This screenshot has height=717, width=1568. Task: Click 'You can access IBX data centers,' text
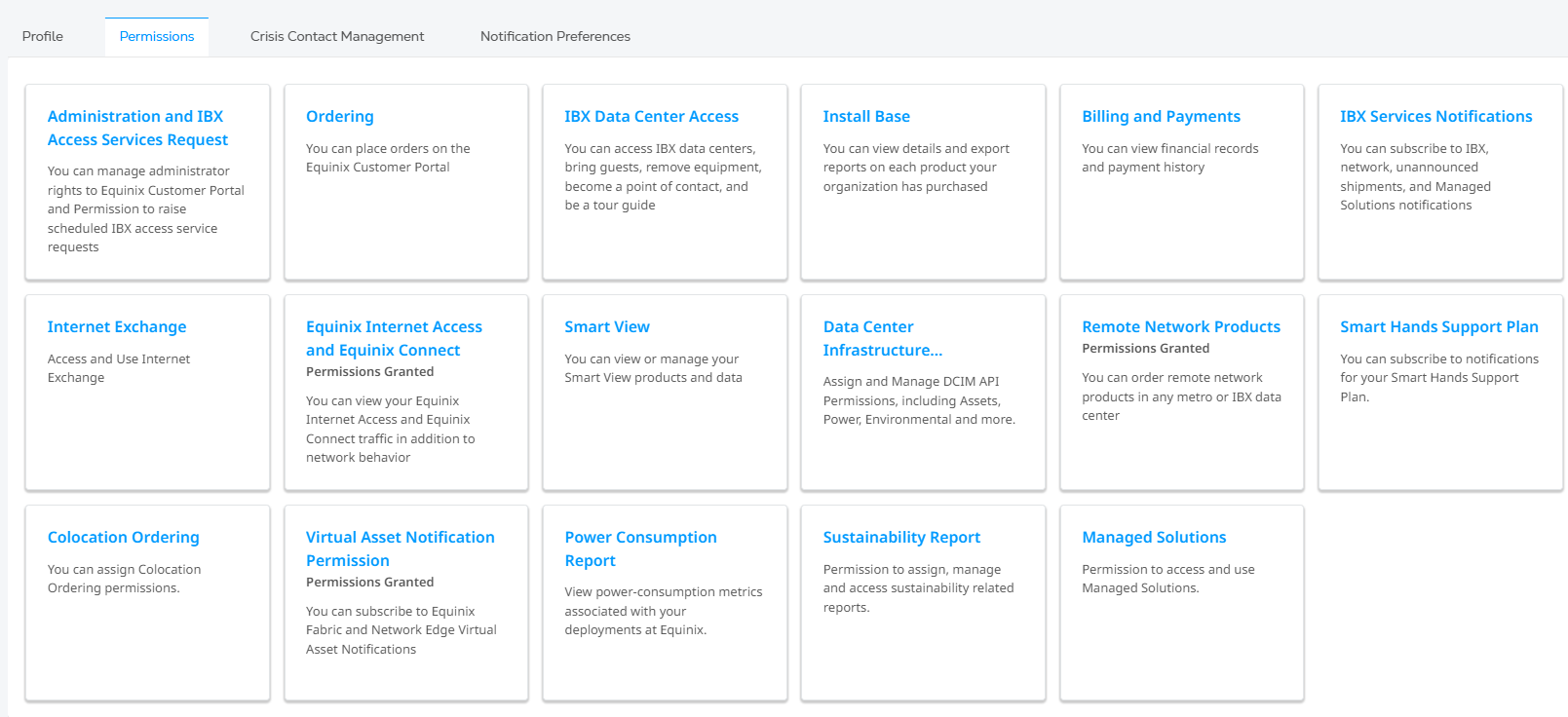pos(660,149)
